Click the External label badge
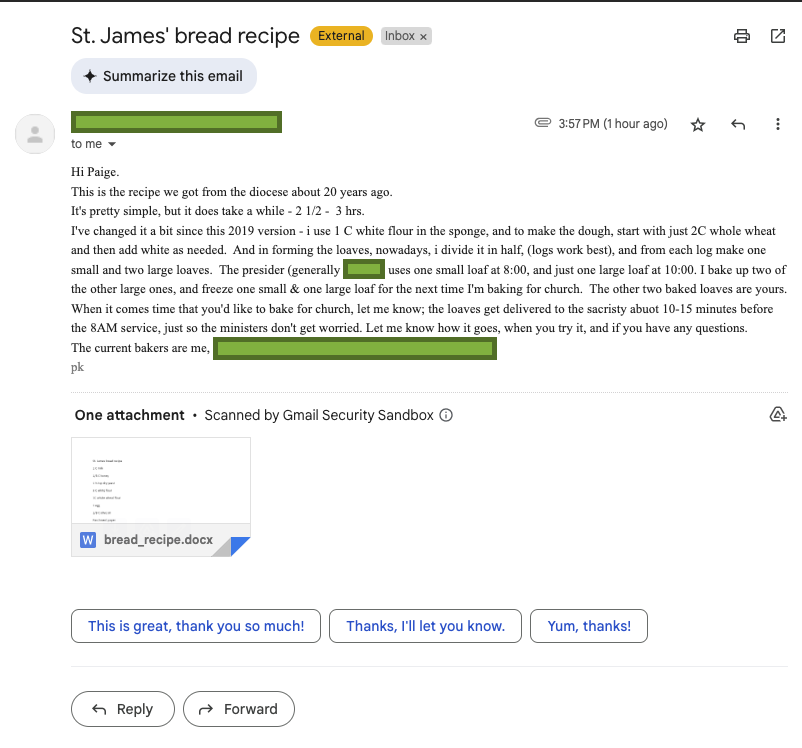Image resolution: width=802 pixels, height=748 pixels. point(341,36)
